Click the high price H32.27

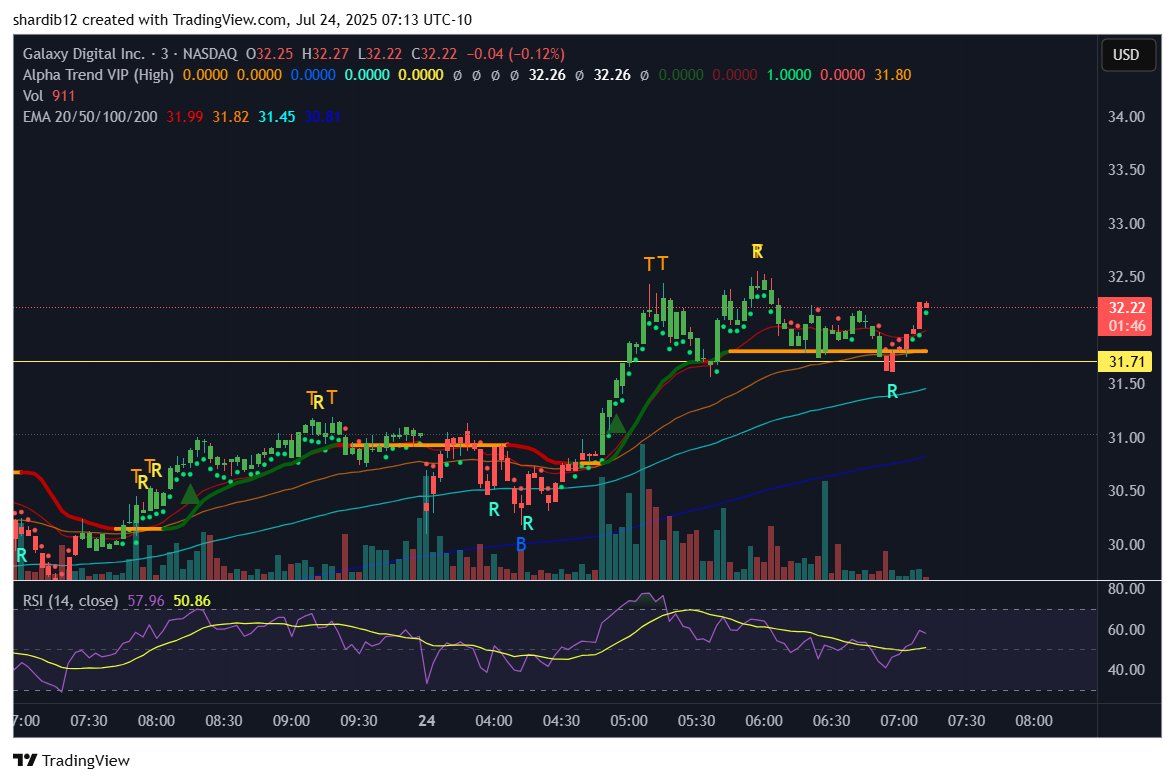(325, 54)
